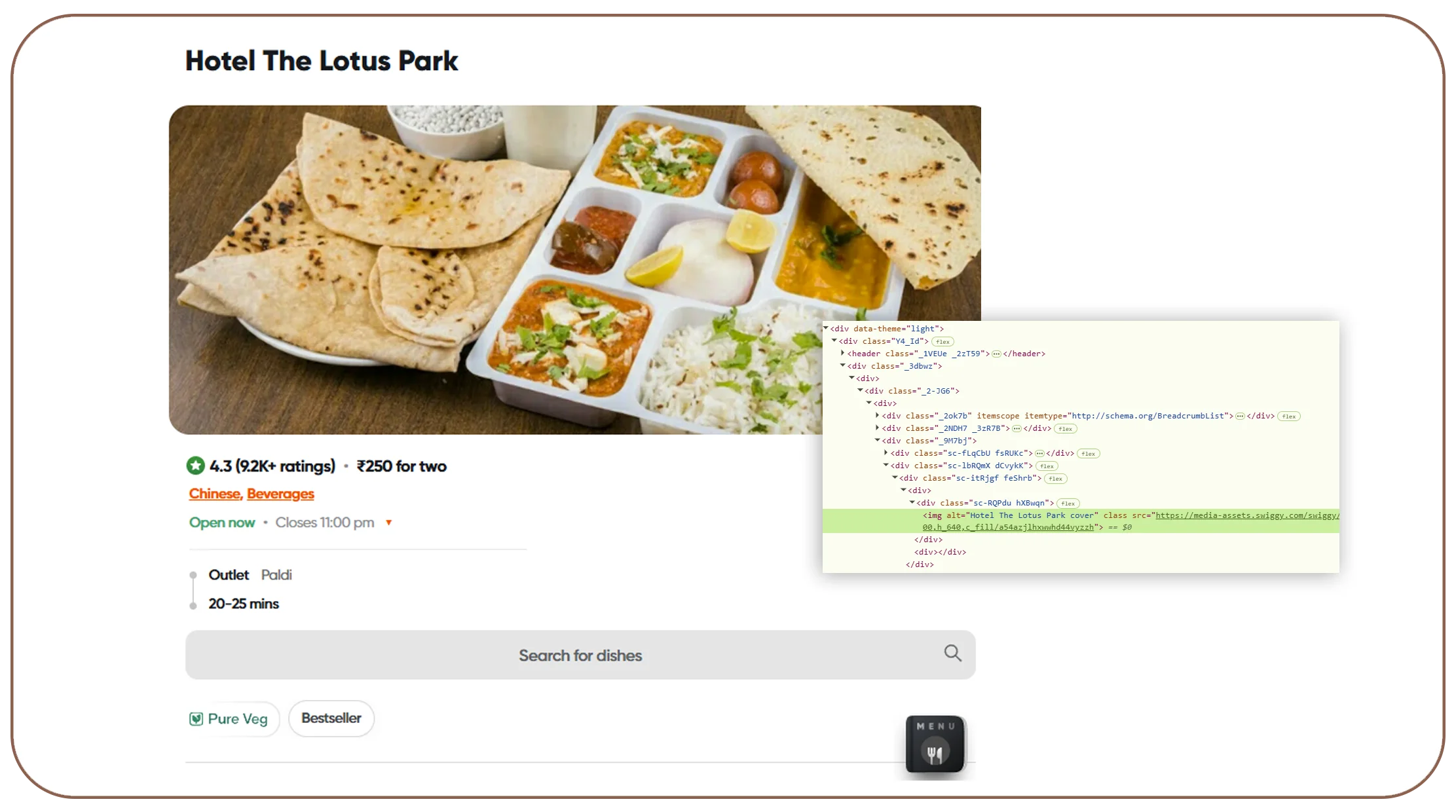Viewport: 1456px width, 812px height.
Task: Click the flex badge on sc-lbRQmX dCvykK row
Action: (x=1047, y=466)
